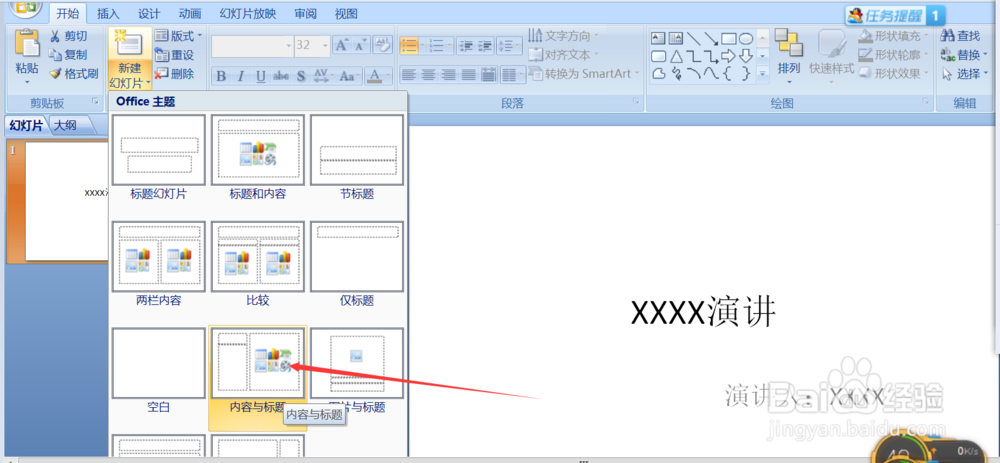Choose the right block arrow shape
This screenshot has height=463, width=1000.
click(728, 56)
